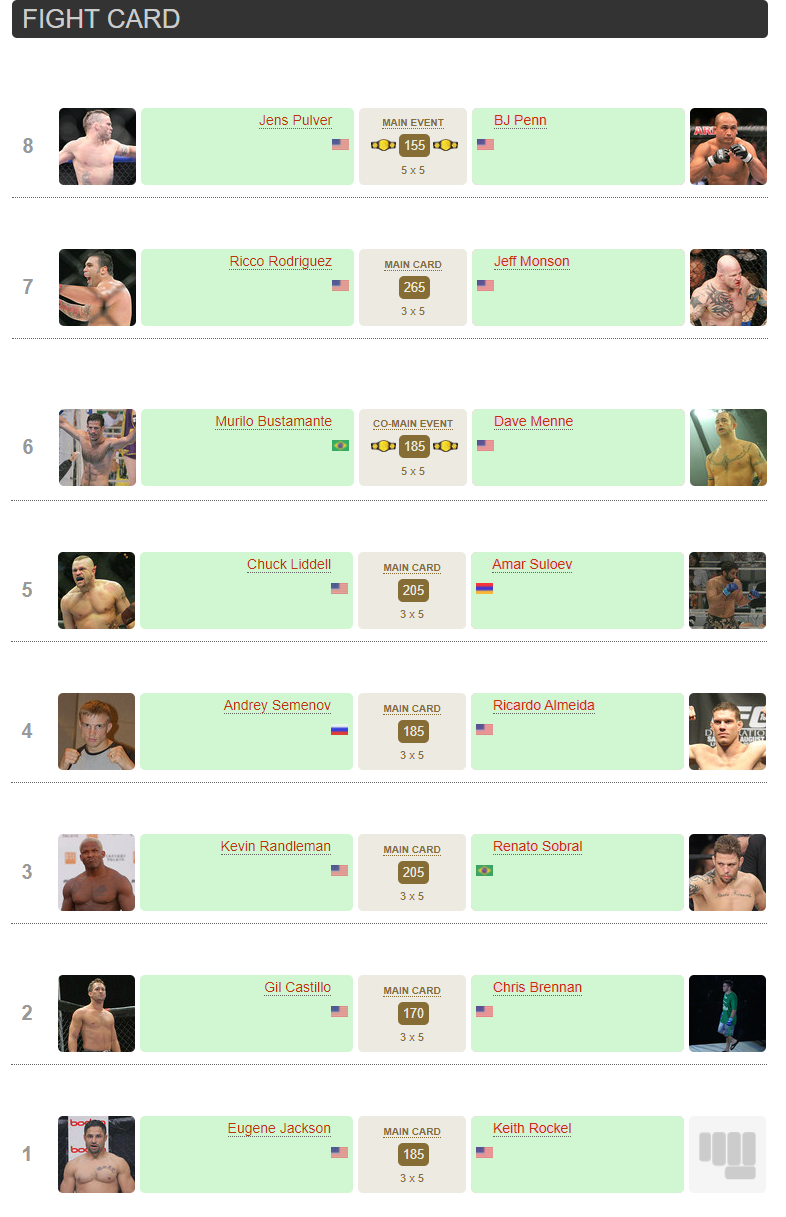Click the 265 weight badge for fight 7
This screenshot has width=786, height=1217.
(414, 287)
